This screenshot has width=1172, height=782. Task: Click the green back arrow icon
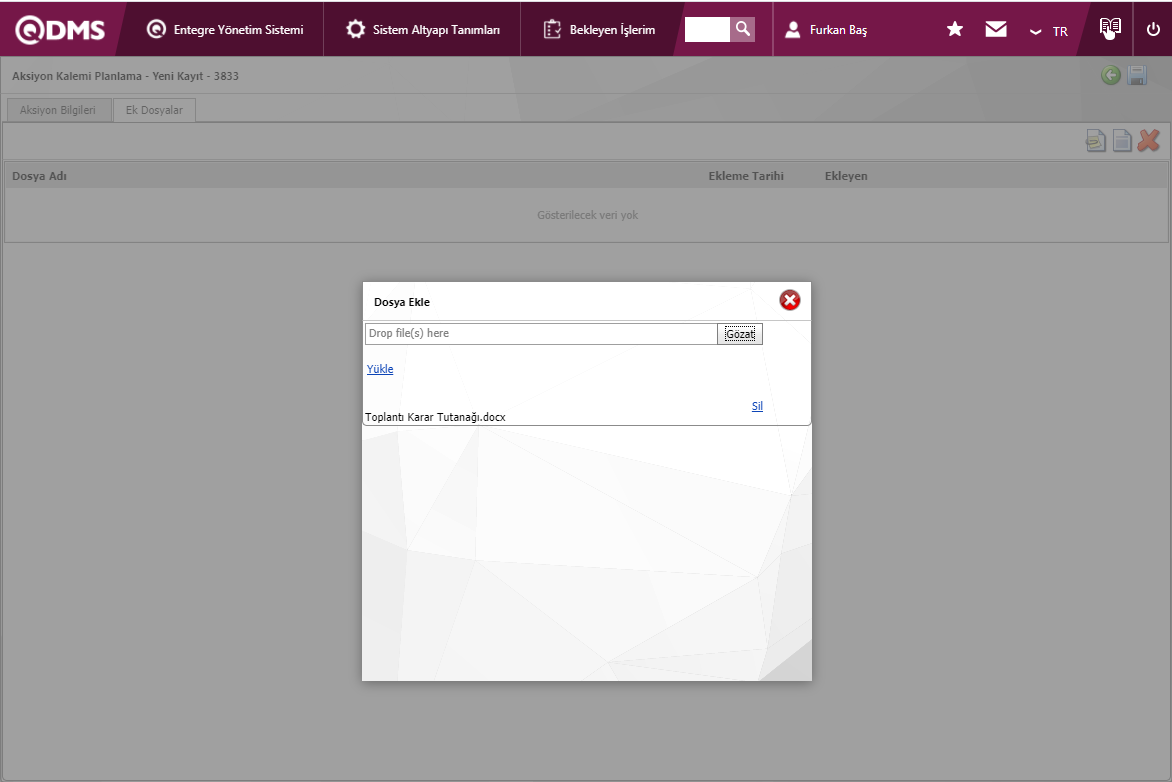pos(1111,76)
